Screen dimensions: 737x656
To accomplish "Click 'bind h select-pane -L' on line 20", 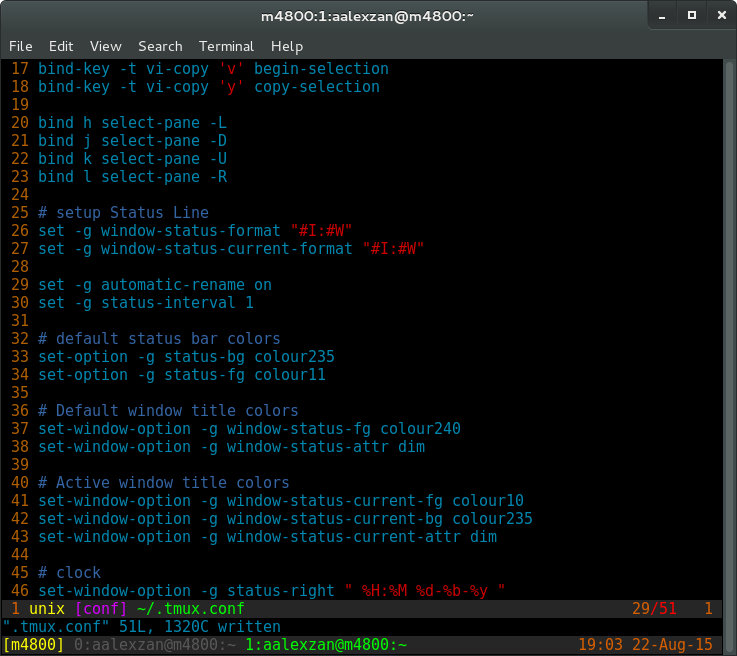I will click(x=132, y=123).
